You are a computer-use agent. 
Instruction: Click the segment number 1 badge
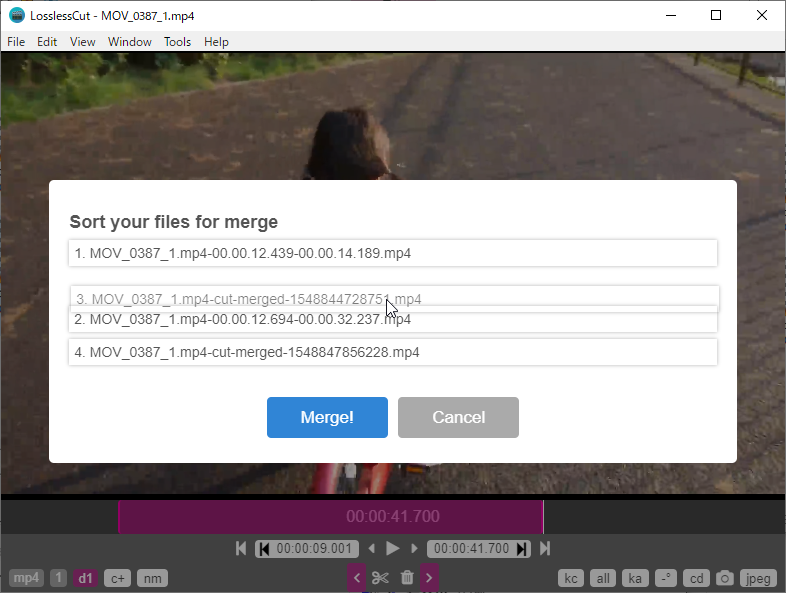(x=58, y=578)
